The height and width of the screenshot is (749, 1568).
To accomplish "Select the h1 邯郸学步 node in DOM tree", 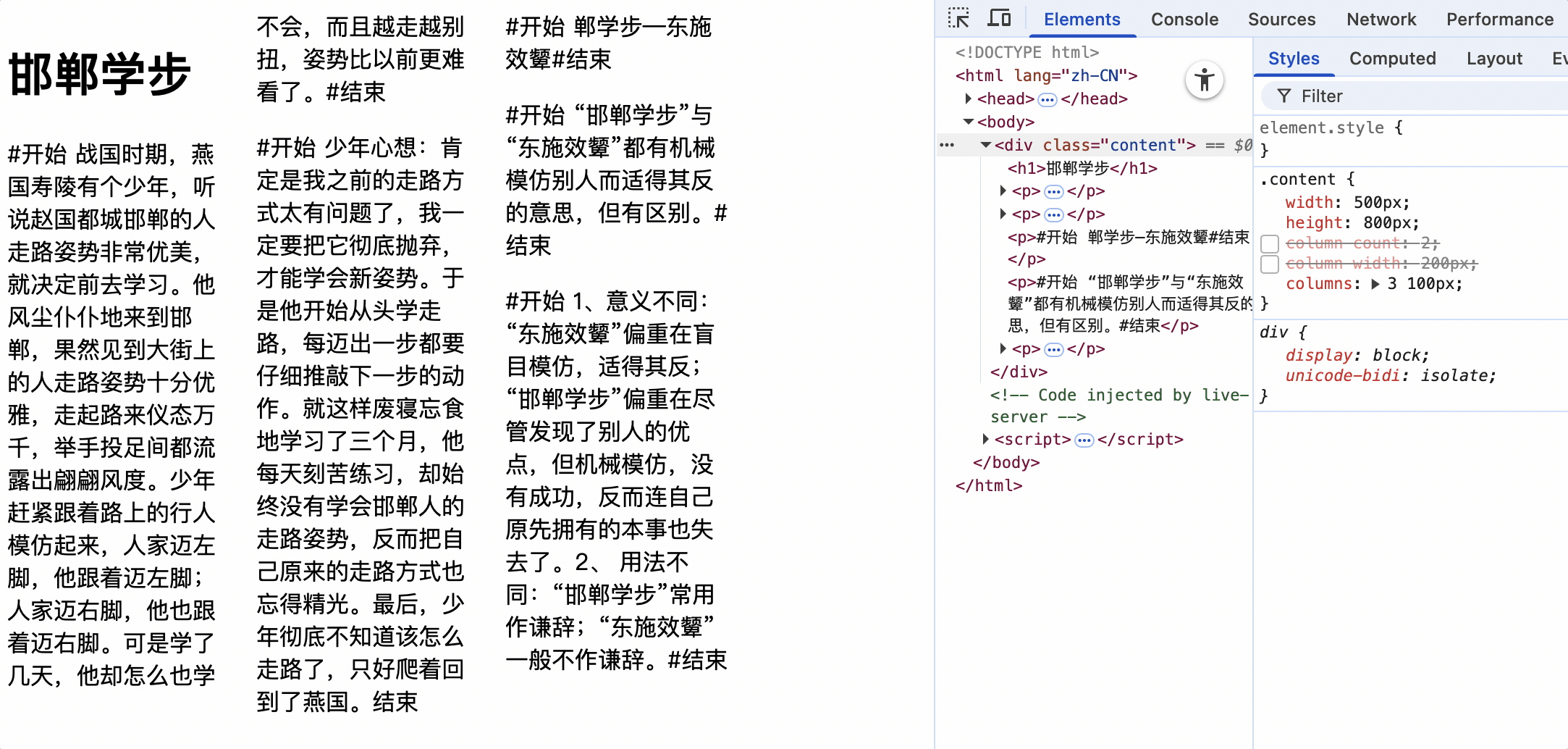I will click(x=1082, y=168).
